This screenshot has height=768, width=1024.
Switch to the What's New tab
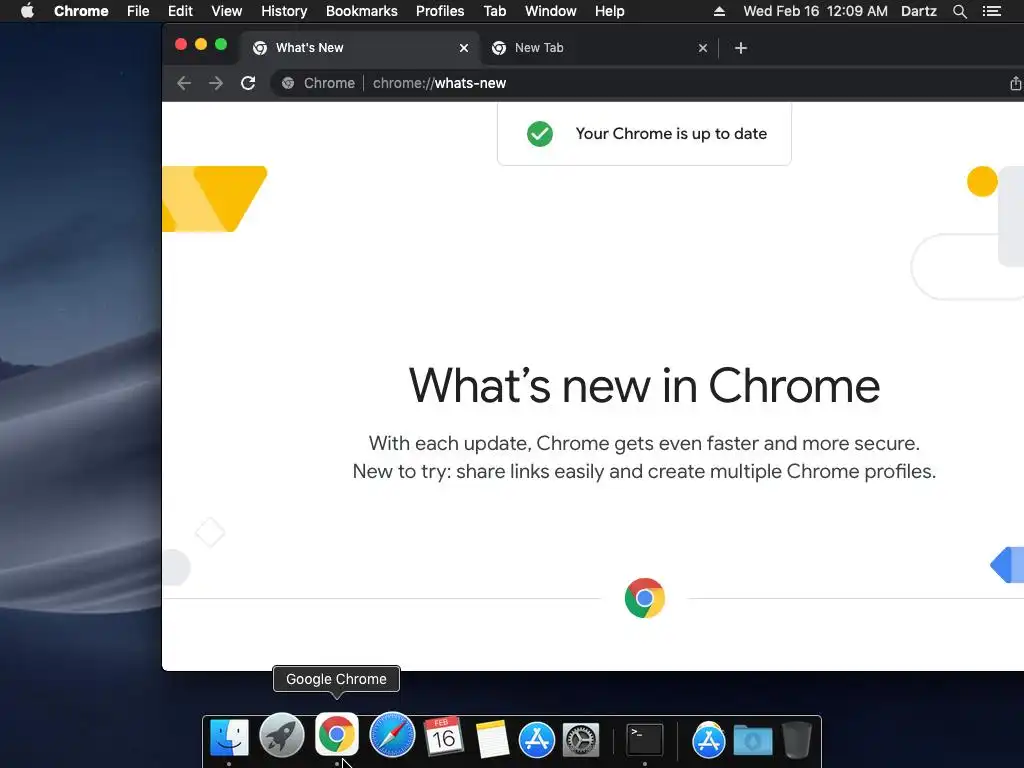(360, 48)
